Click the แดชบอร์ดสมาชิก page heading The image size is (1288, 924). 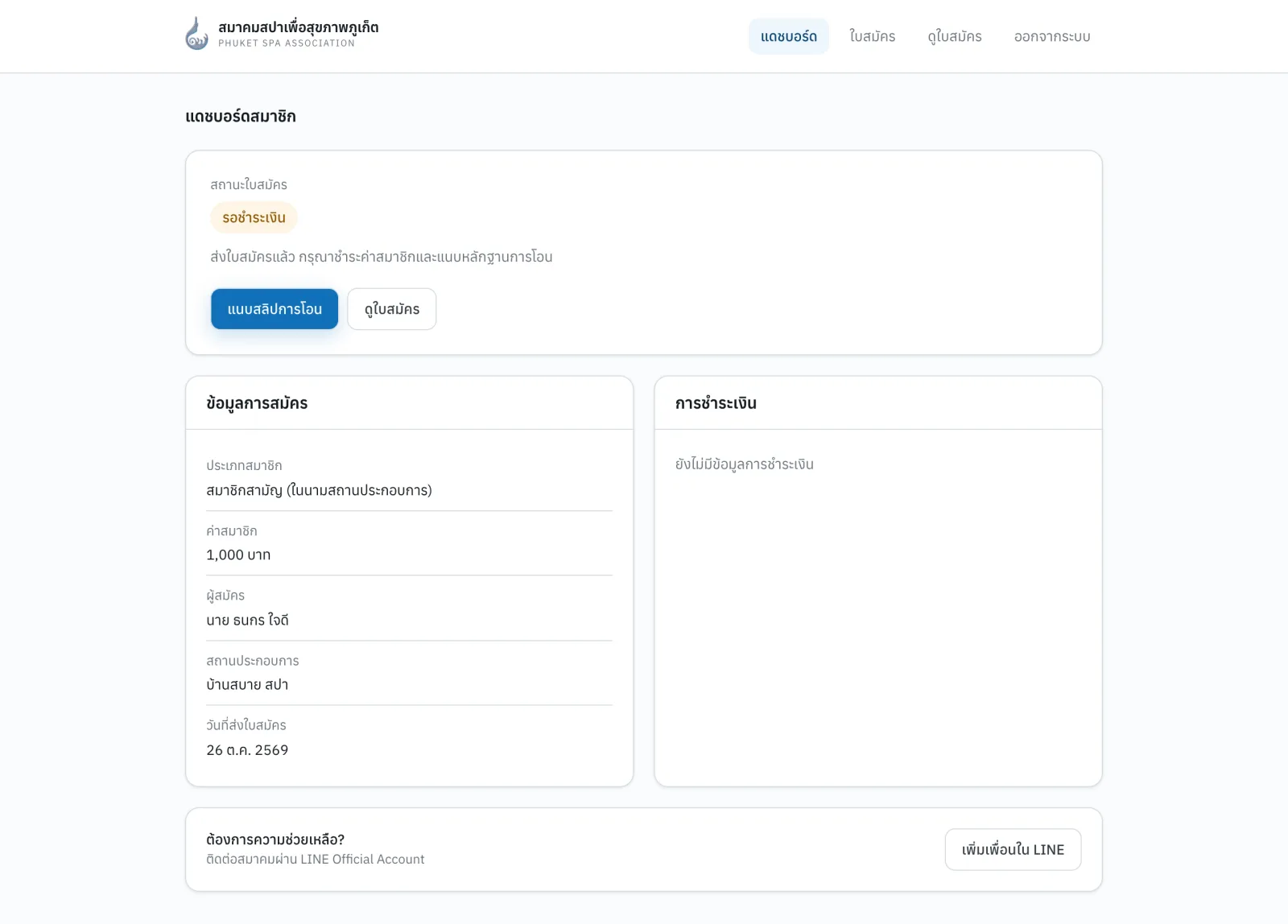[241, 116]
